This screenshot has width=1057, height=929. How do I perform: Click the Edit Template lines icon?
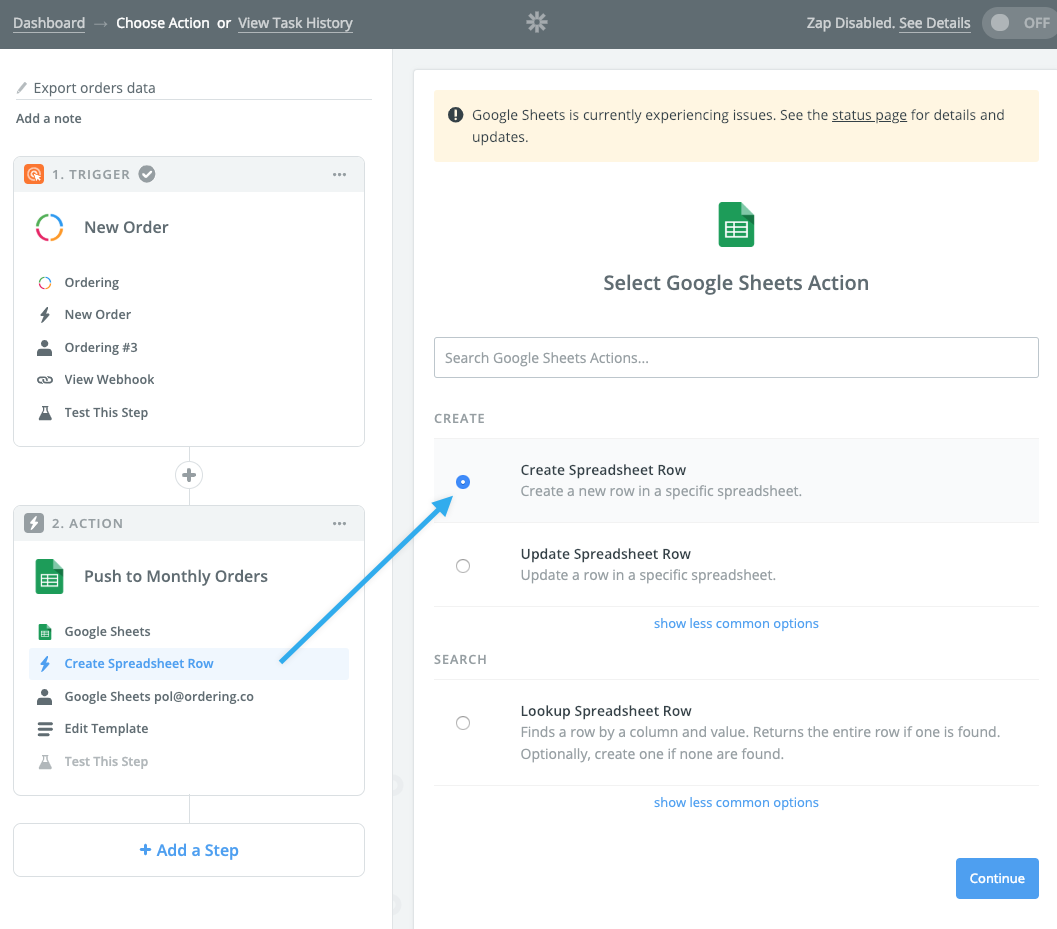44,729
